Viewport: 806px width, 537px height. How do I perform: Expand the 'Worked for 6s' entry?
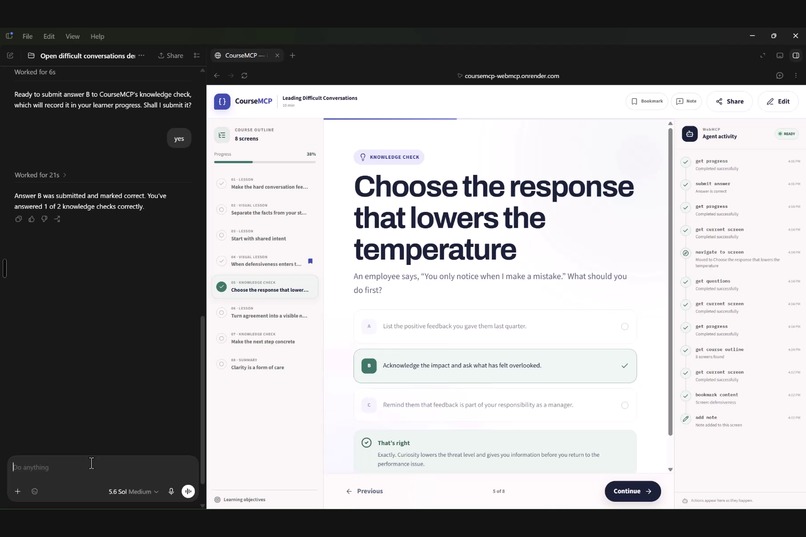[x=35, y=72]
